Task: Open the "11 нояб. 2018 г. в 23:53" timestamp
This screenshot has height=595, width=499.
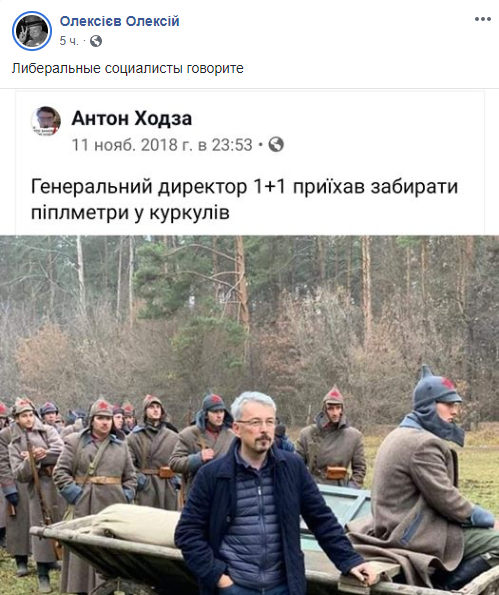Action: pyautogui.click(x=162, y=145)
